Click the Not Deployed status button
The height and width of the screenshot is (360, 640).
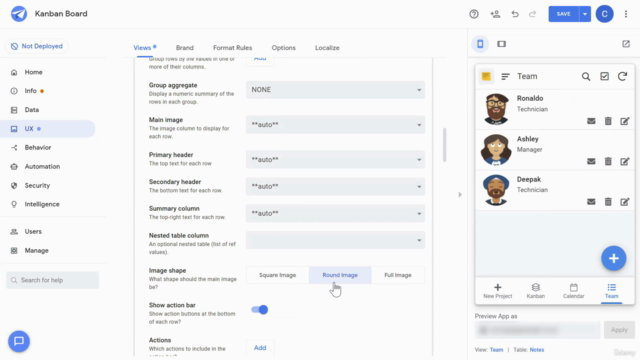(37, 46)
